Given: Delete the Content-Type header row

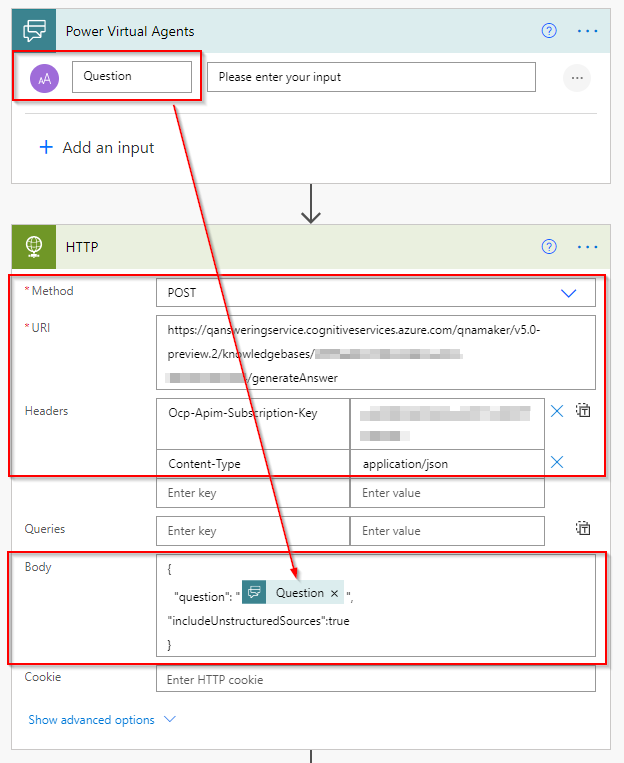Looking at the screenshot, I should (x=557, y=462).
